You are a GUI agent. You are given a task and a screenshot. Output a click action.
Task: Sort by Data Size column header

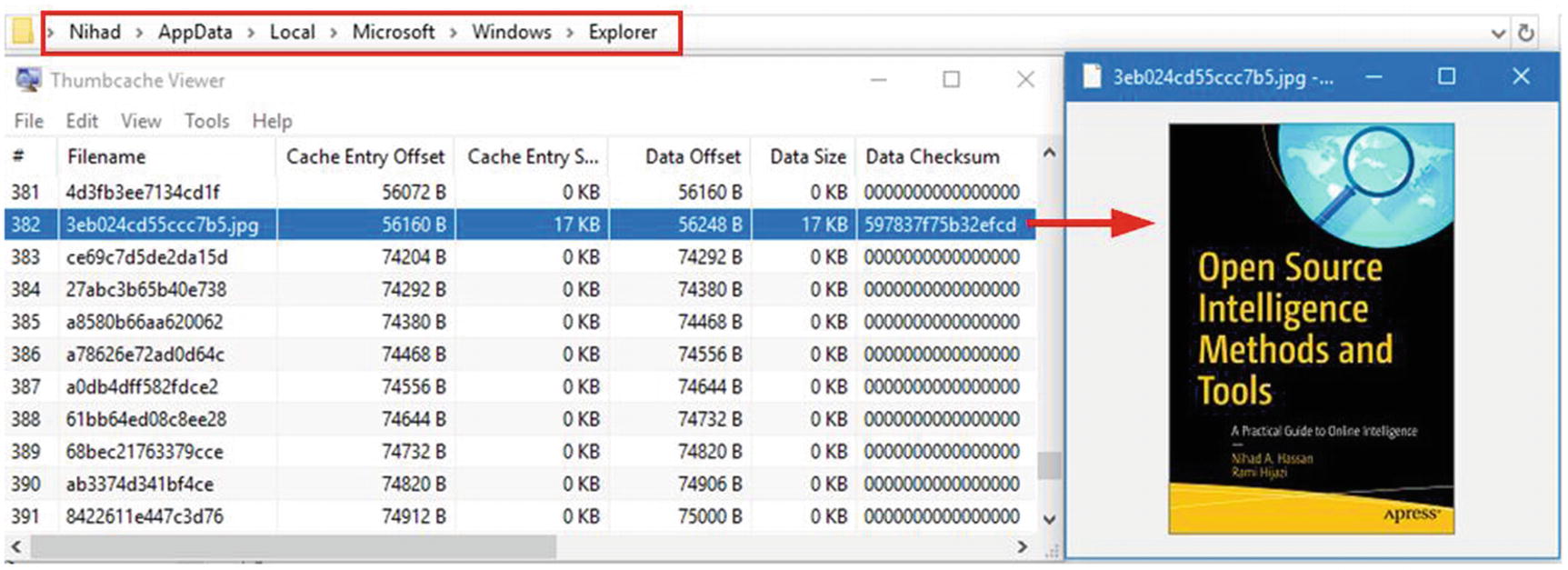coord(803,156)
